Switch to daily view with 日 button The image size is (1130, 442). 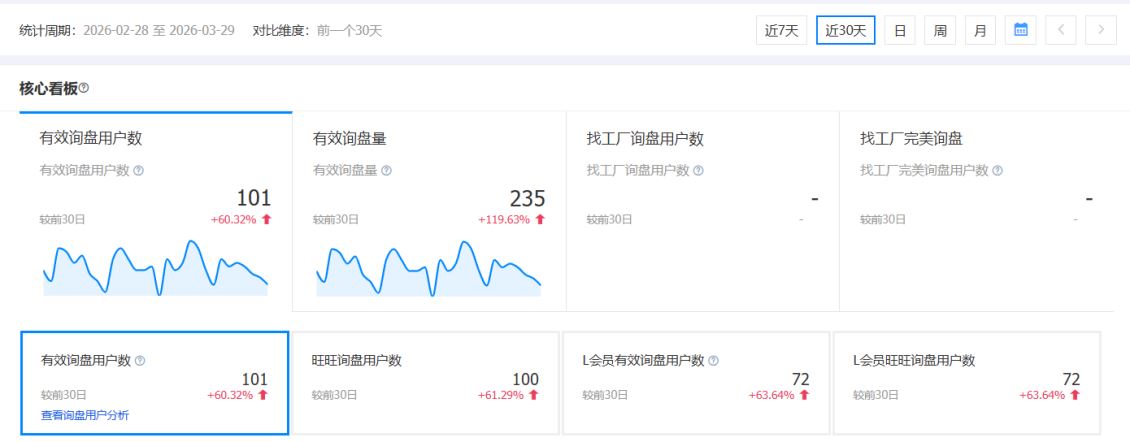(899, 30)
